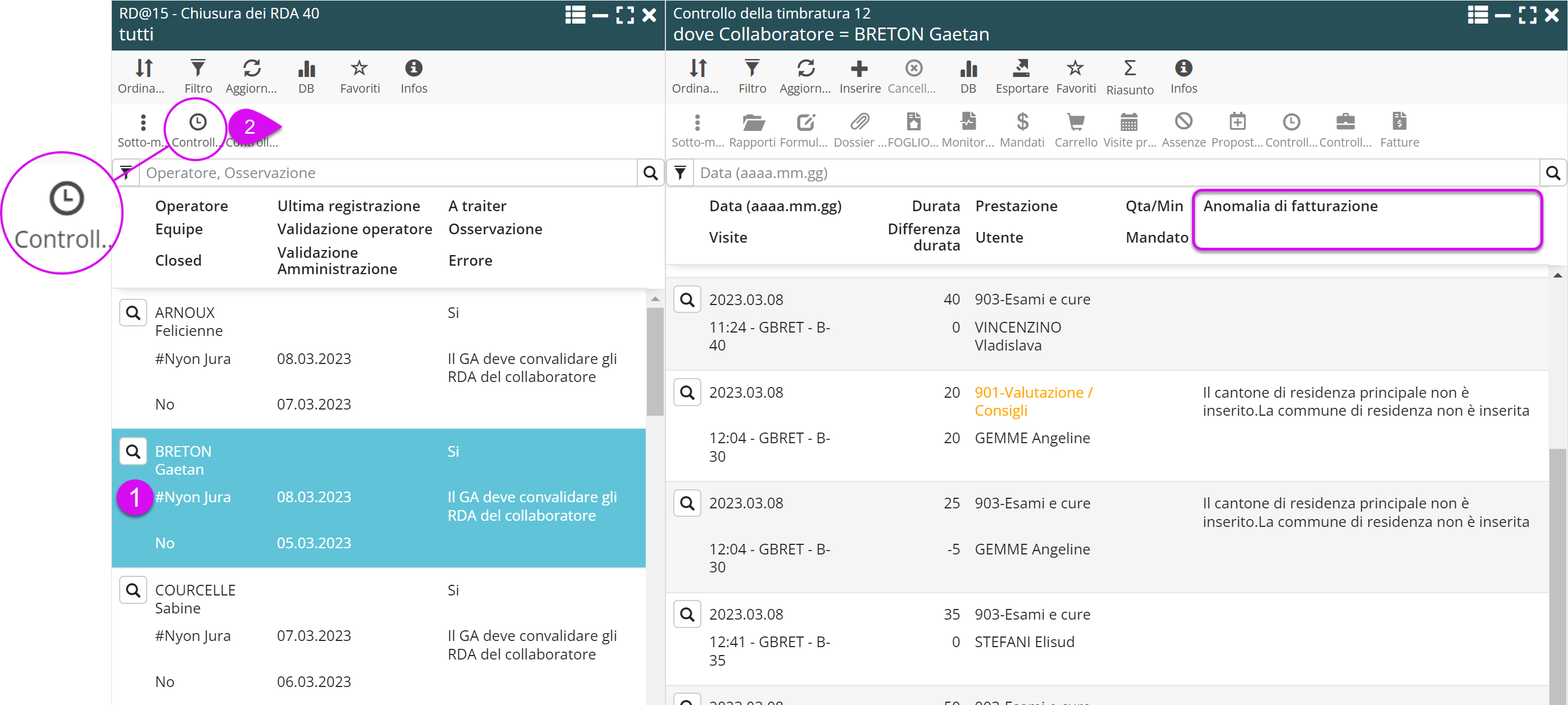Toggle fullscreen for Controllo della timbratura panel
The image size is (1568, 705).
pos(1527,15)
